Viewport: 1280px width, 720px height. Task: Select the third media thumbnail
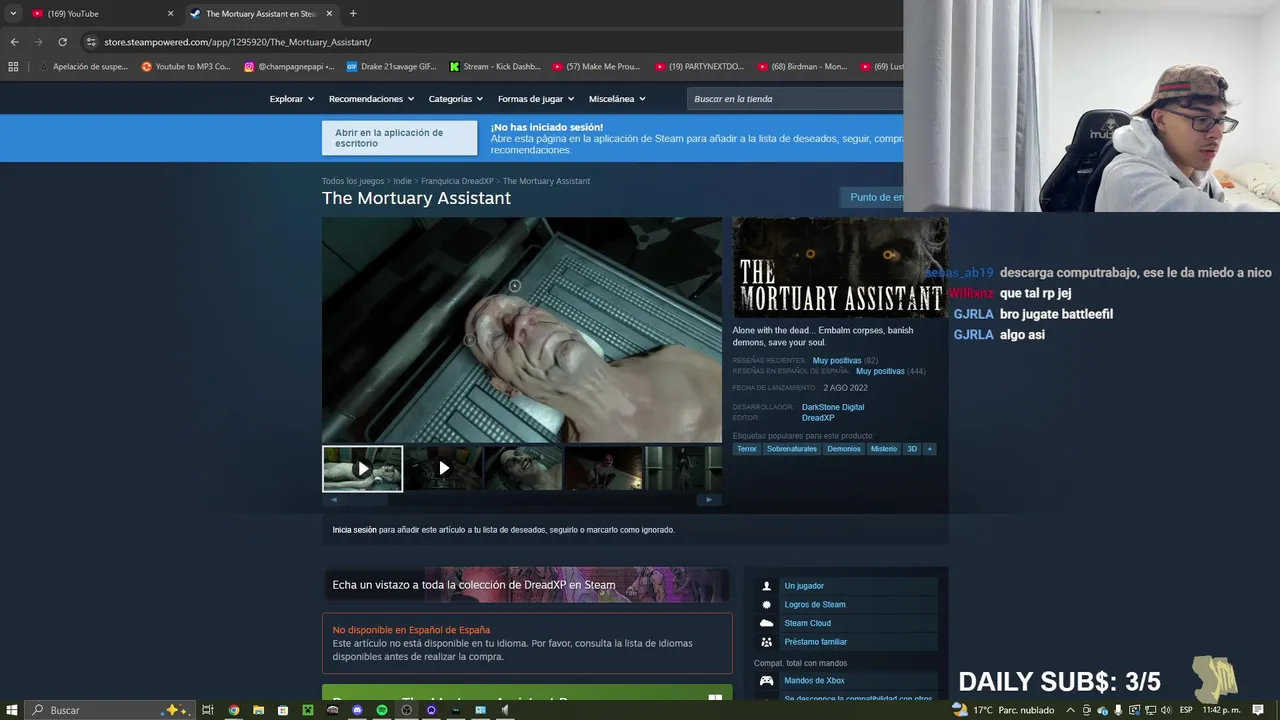click(x=523, y=468)
